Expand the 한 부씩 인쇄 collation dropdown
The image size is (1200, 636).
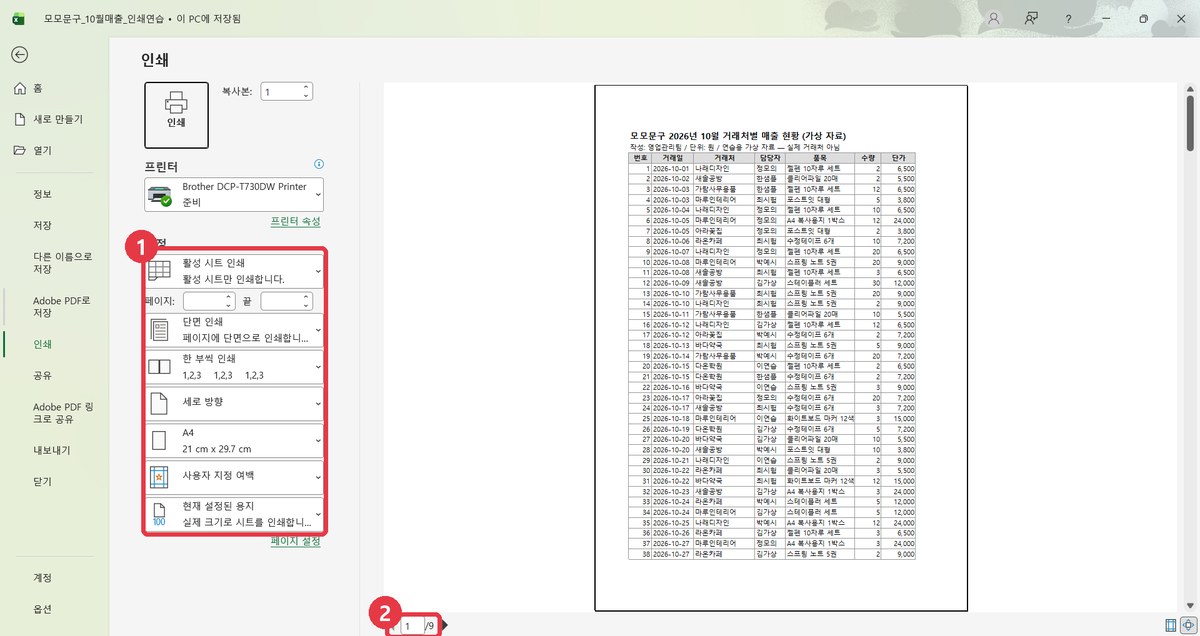pyautogui.click(x=235, y=366)
